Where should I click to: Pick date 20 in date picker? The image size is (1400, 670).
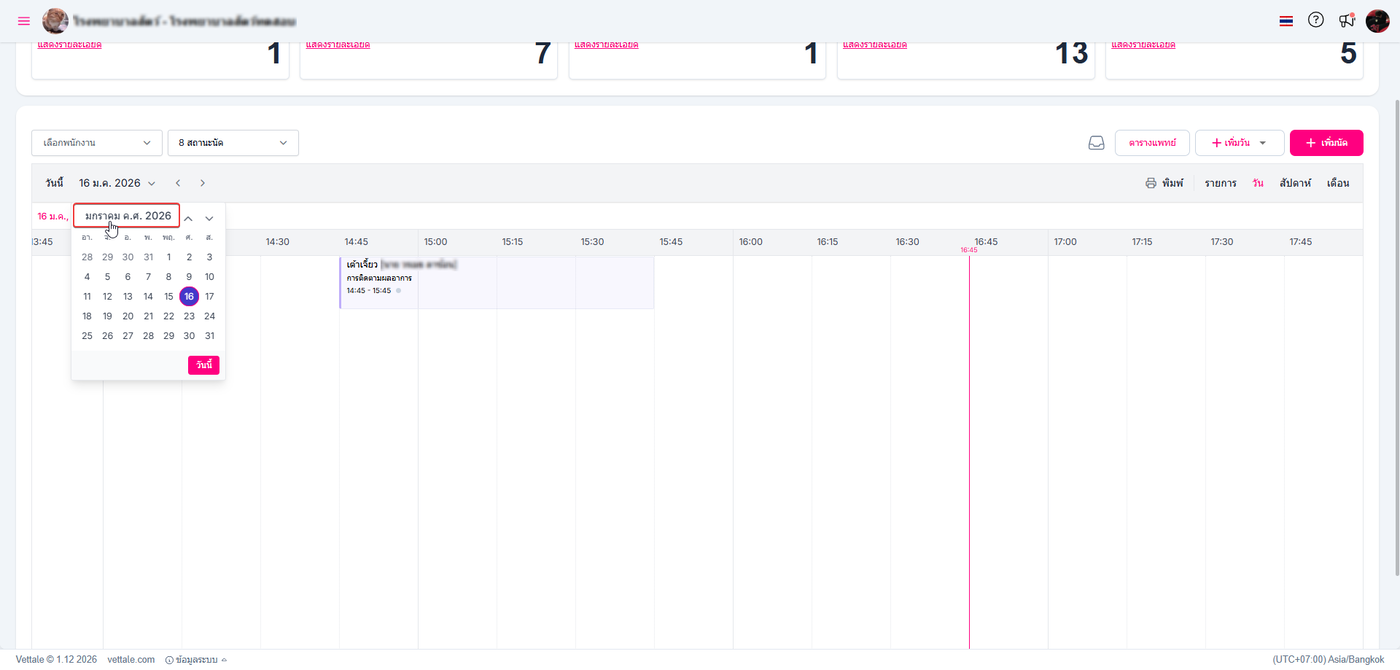[128, 316]
